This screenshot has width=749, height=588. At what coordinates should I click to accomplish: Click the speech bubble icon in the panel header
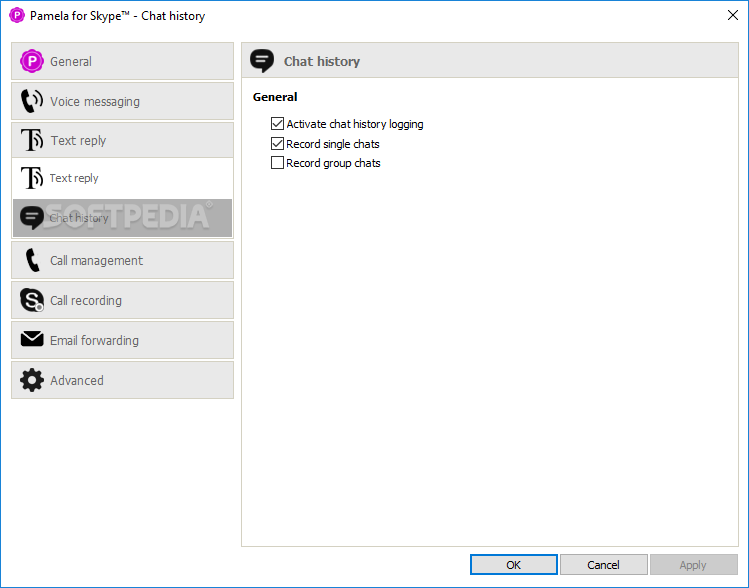pyautogui.click(x=262, y=61)
